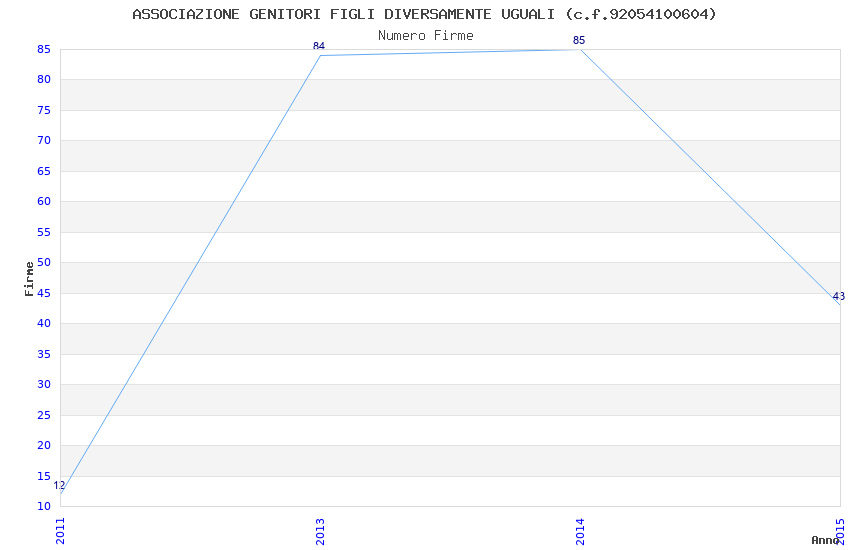Click the y-axis tick value 20
This screenshot has height=550, width=850.
coord(44,446)
